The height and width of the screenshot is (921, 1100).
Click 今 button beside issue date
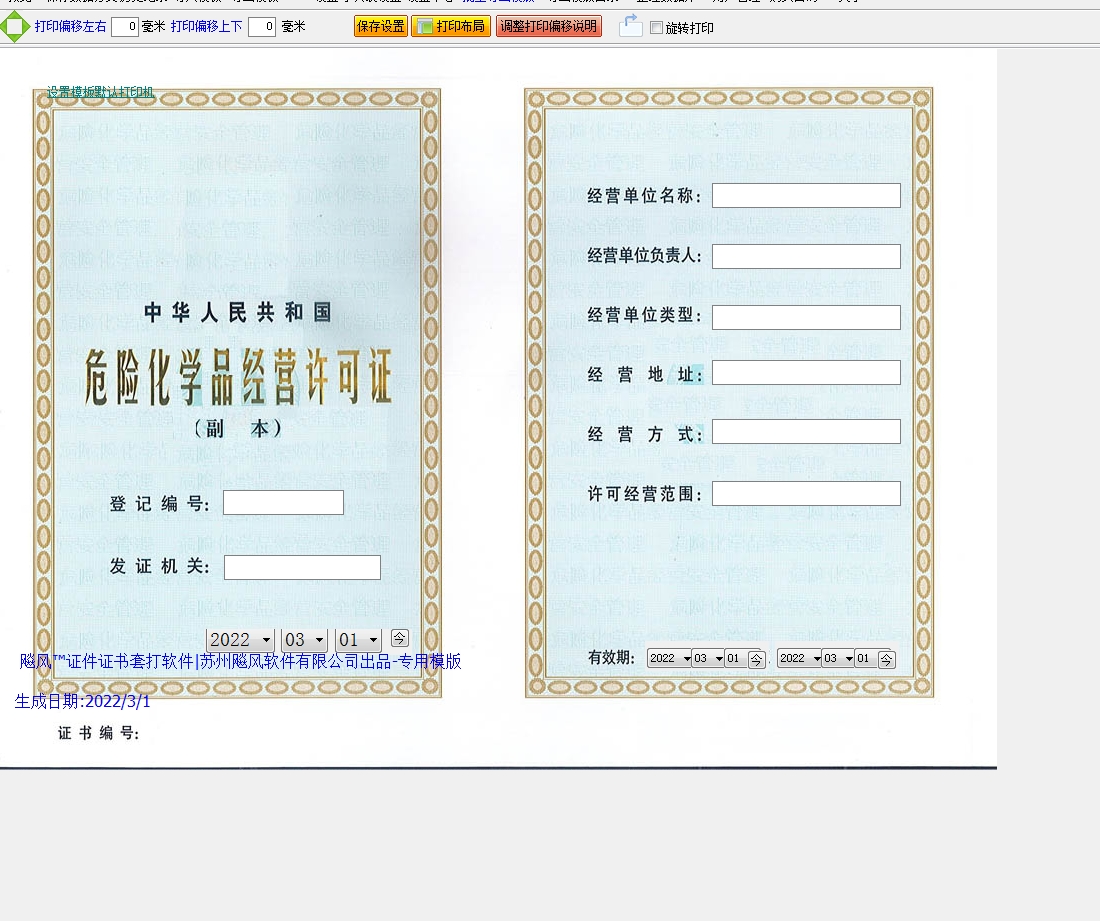tap(399, 638)
